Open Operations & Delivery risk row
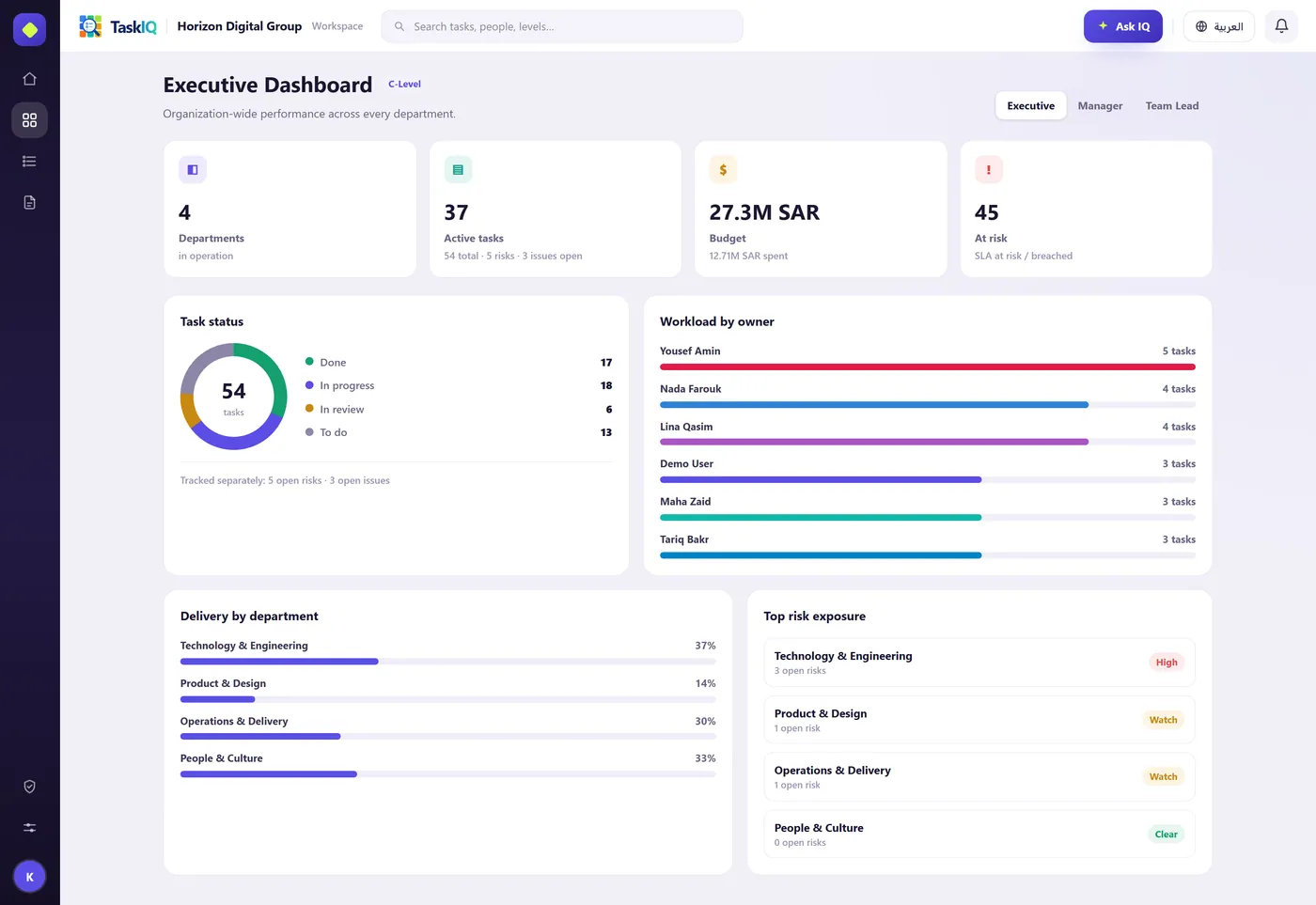The image size is (1316, 905). [979, 777]
